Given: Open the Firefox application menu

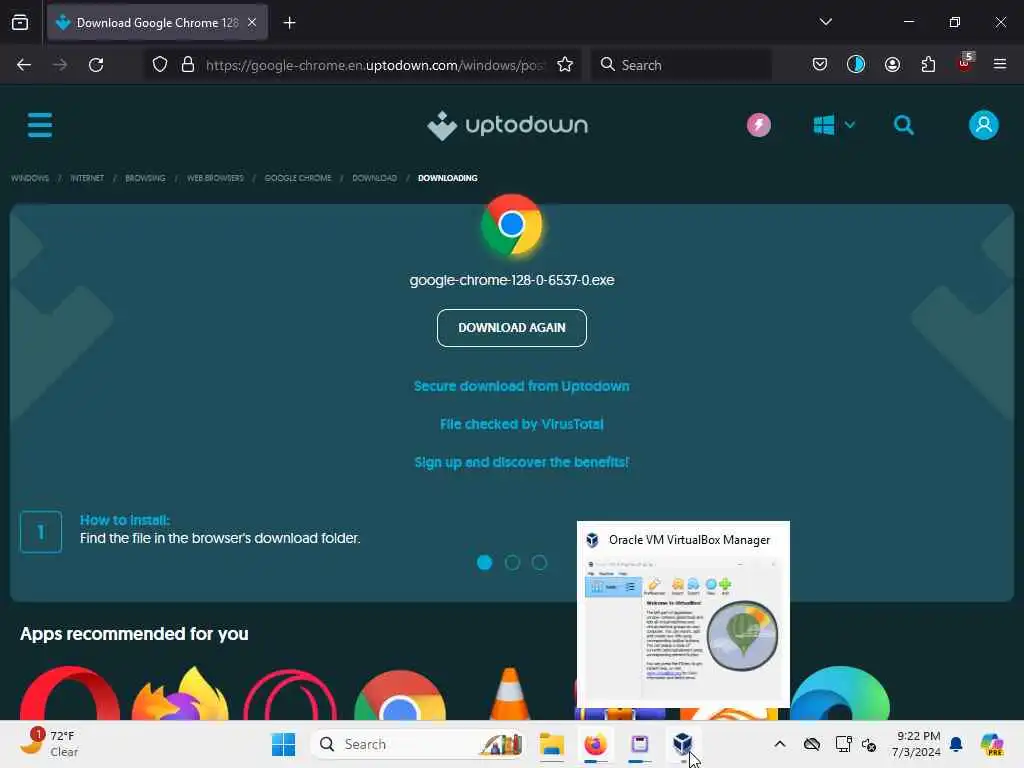Looking at the screenshot, I should tap(1000, 64).
